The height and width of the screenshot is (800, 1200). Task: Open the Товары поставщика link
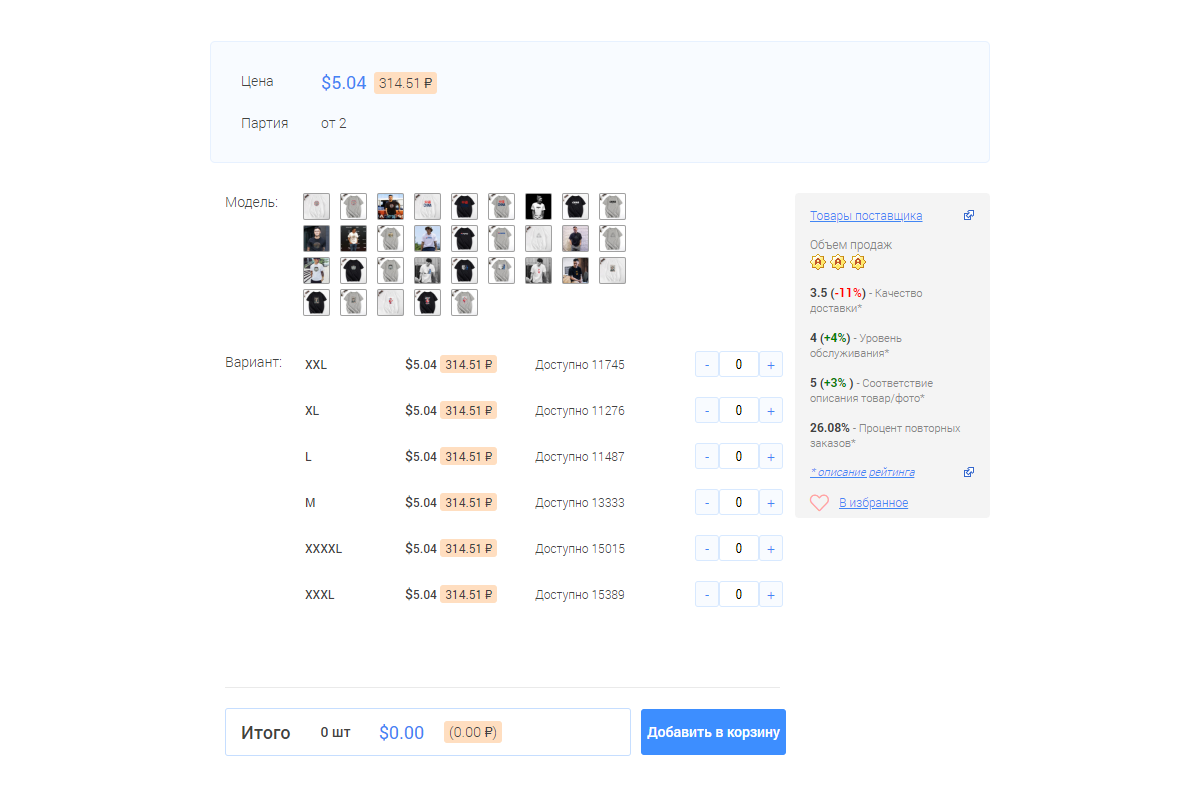[x=866, y=216]
